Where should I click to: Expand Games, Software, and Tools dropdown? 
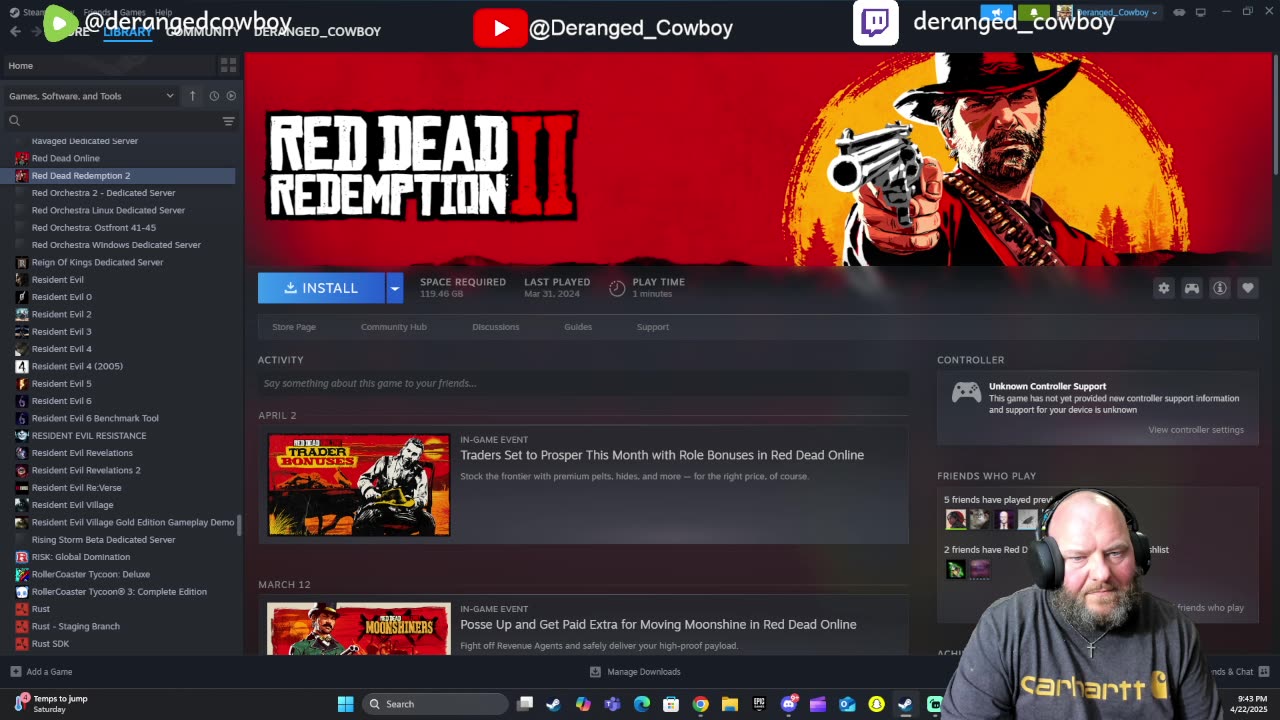click(x=91, y=96)
